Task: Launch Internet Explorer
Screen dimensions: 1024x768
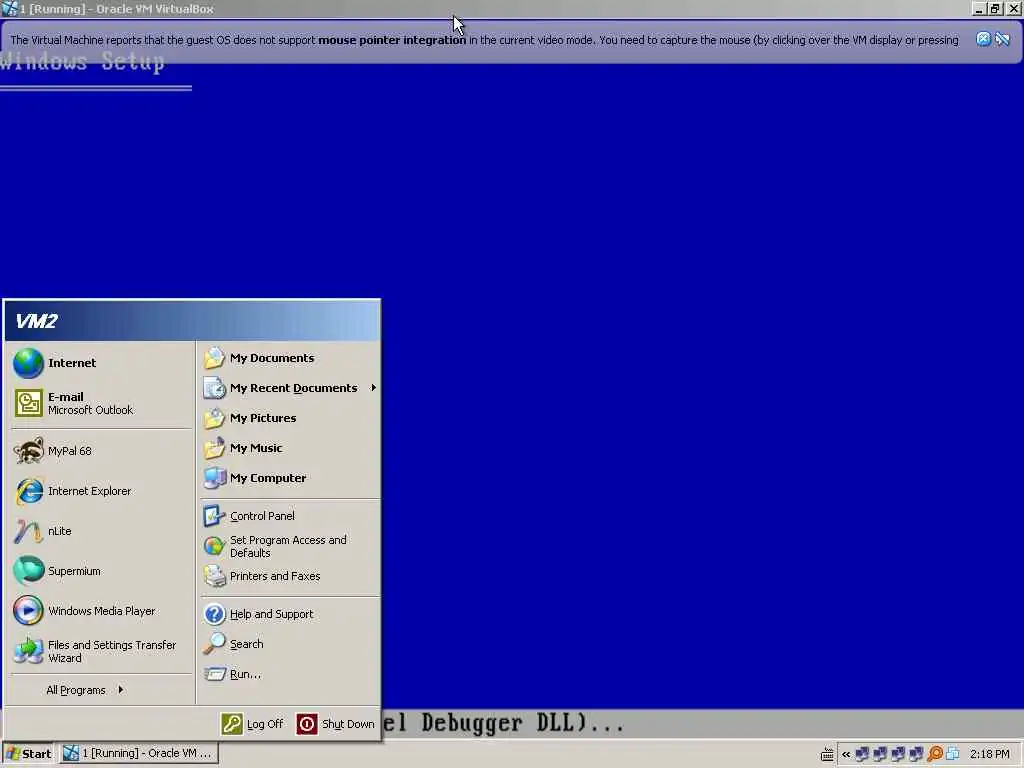Action: 100,491
